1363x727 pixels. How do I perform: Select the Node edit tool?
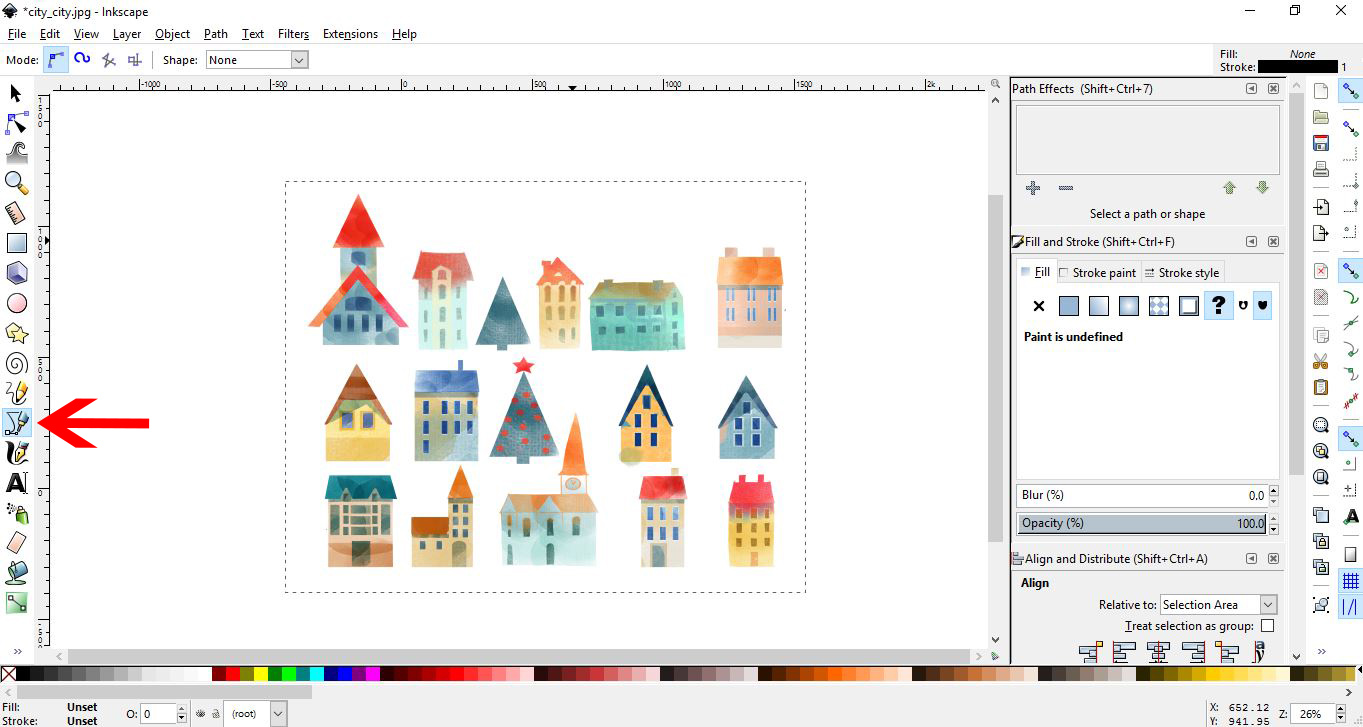click(16, 123)
